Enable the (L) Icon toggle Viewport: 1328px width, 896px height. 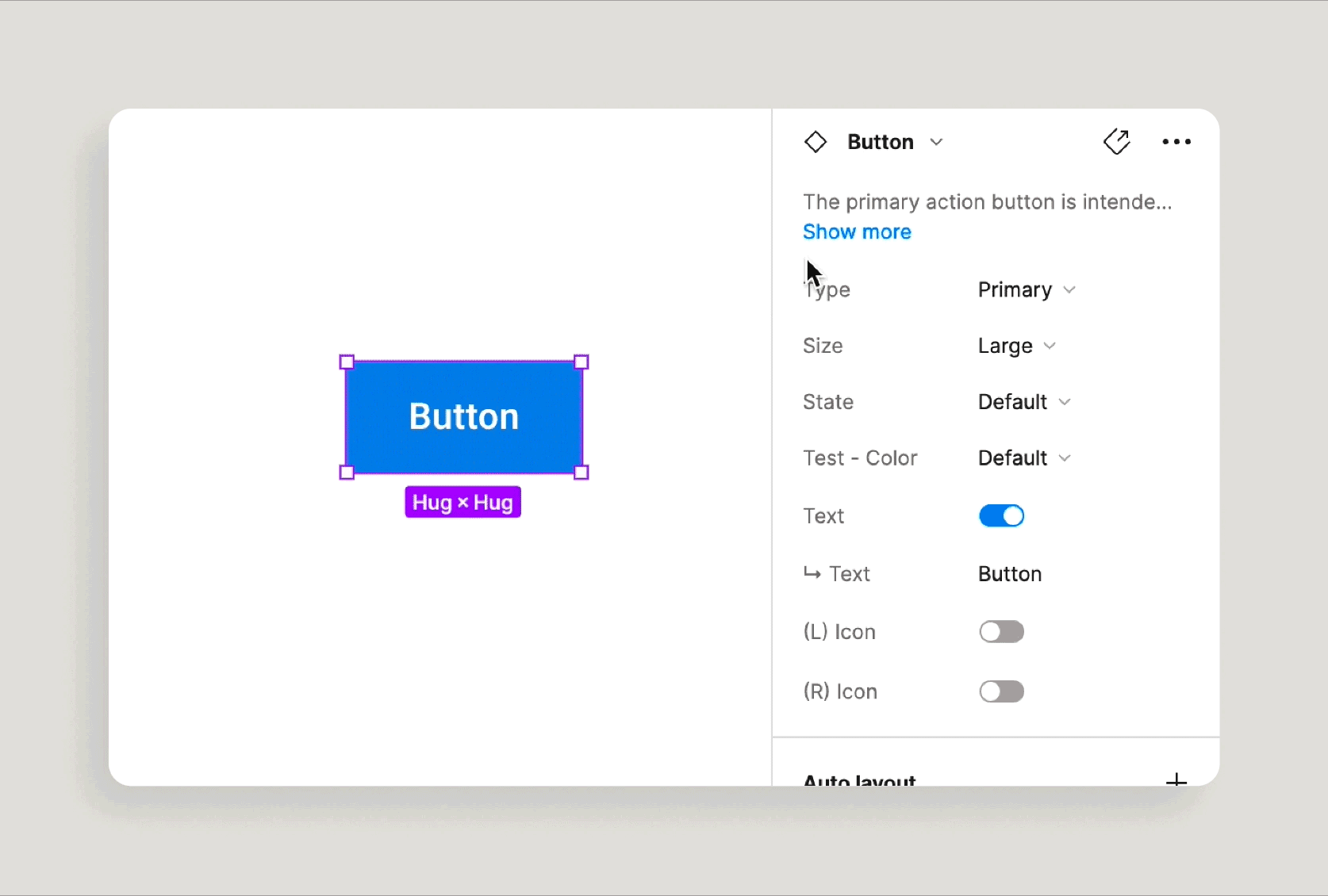pos(1001,632)
